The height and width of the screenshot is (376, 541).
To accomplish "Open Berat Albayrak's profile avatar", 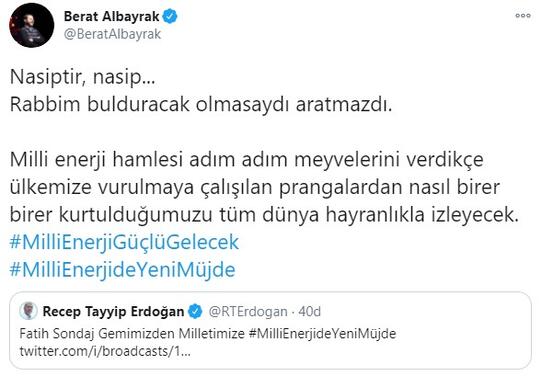I will click(x=31, y=25).
